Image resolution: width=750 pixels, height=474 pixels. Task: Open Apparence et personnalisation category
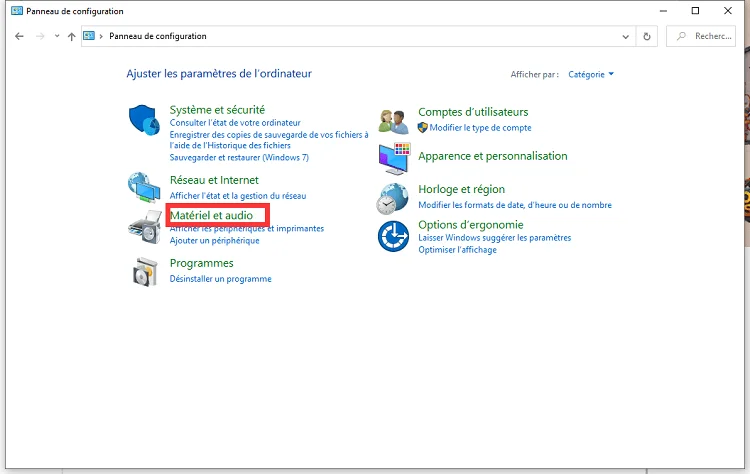pos(493,156)
